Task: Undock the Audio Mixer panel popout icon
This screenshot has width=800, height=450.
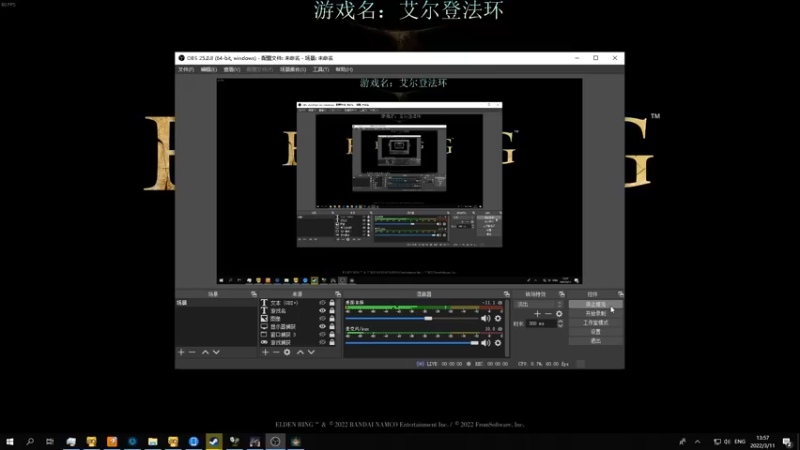Action: [507, 294]
